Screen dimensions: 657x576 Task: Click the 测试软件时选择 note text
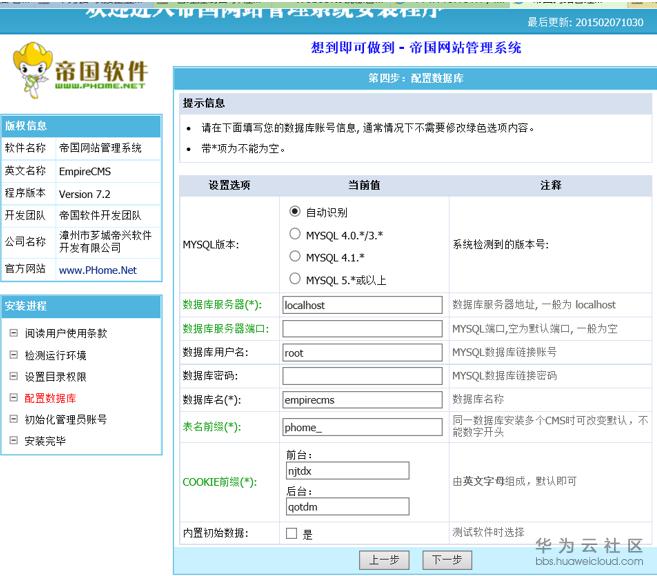pyautogui.click(x=489, y=532)
